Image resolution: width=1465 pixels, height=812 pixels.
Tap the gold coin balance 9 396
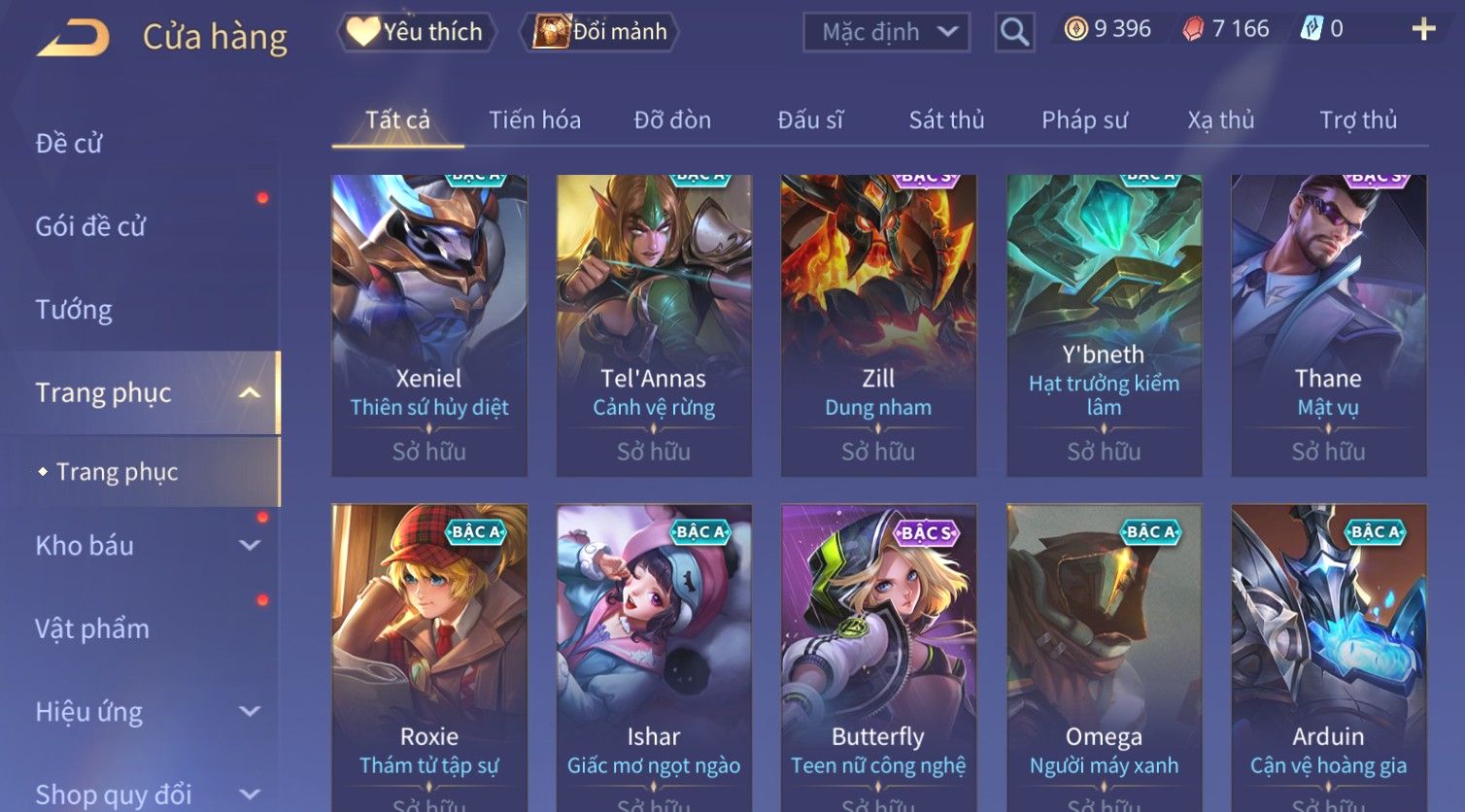click(1107, 29)
